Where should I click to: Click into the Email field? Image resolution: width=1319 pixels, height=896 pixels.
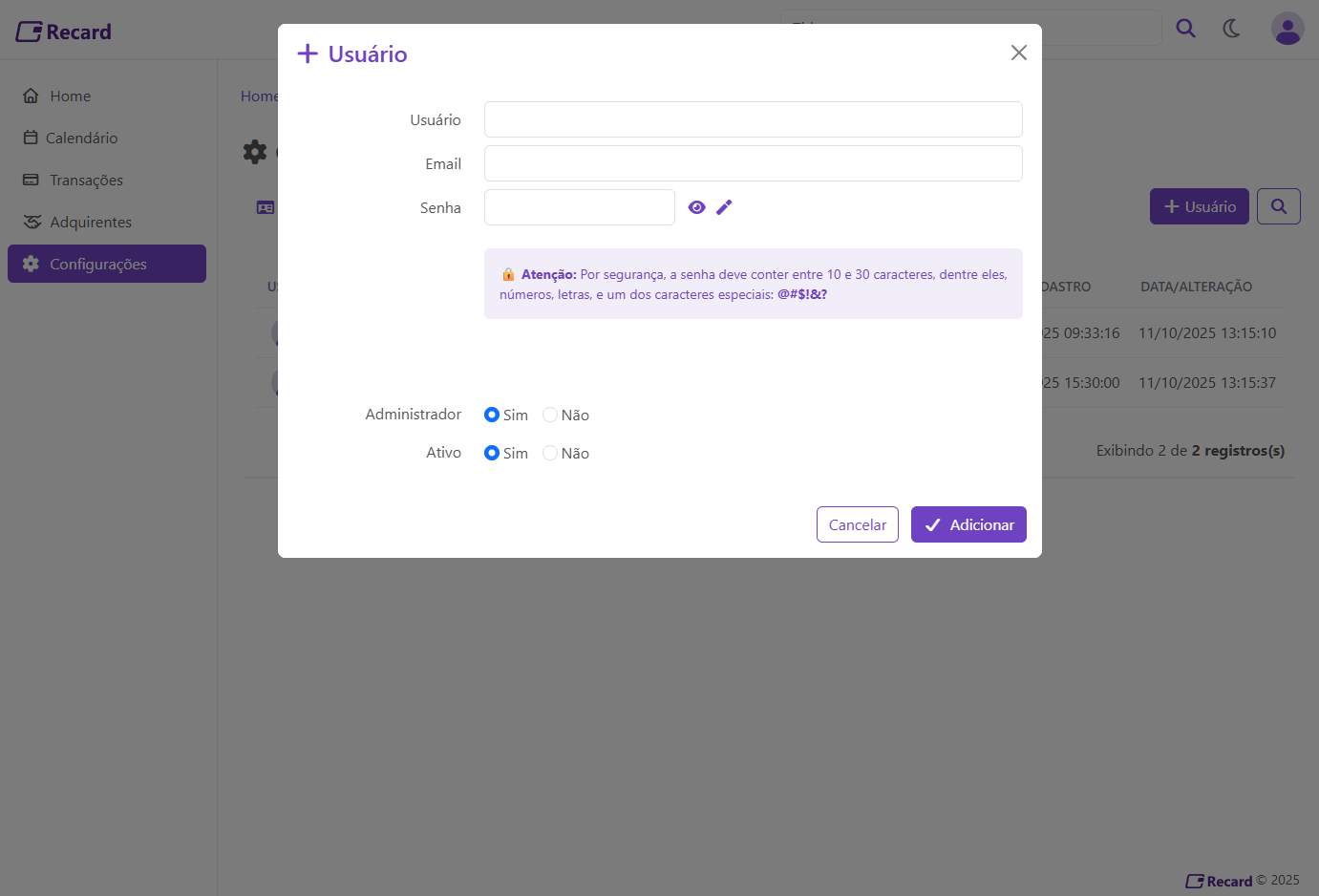tap(753, 163)
